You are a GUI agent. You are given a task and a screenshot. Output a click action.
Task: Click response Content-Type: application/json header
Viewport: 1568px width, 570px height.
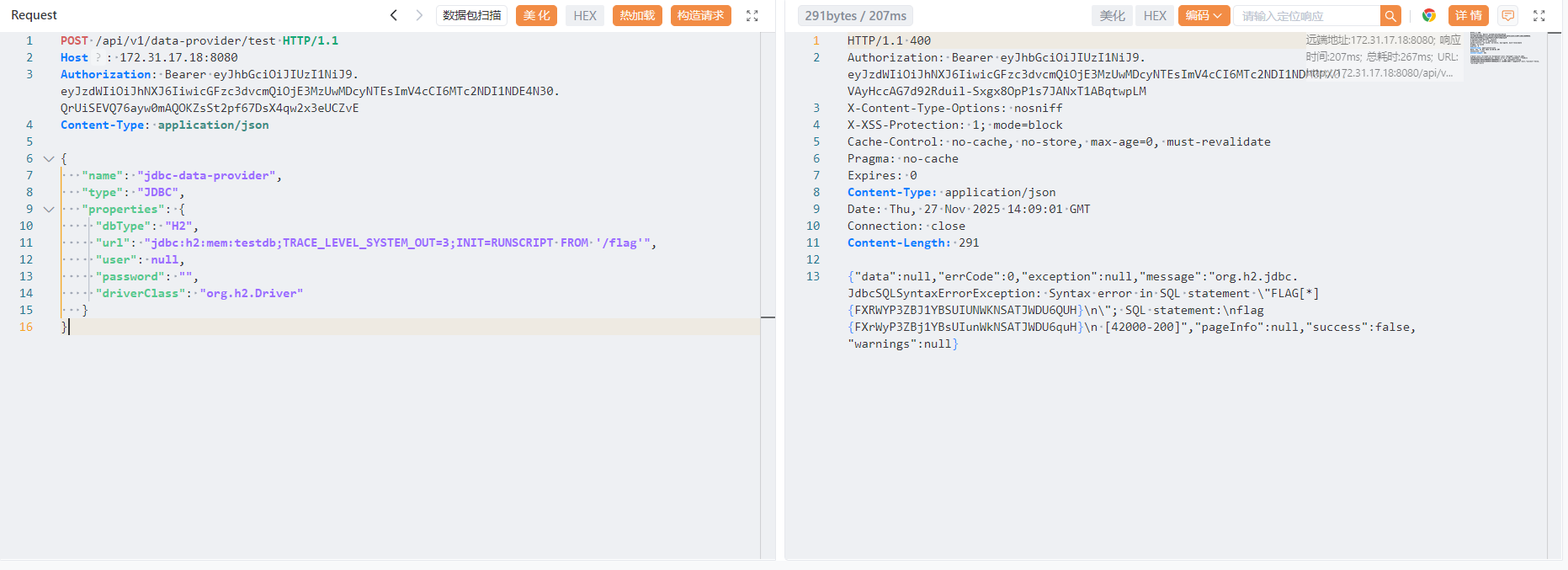coord(951,192)
